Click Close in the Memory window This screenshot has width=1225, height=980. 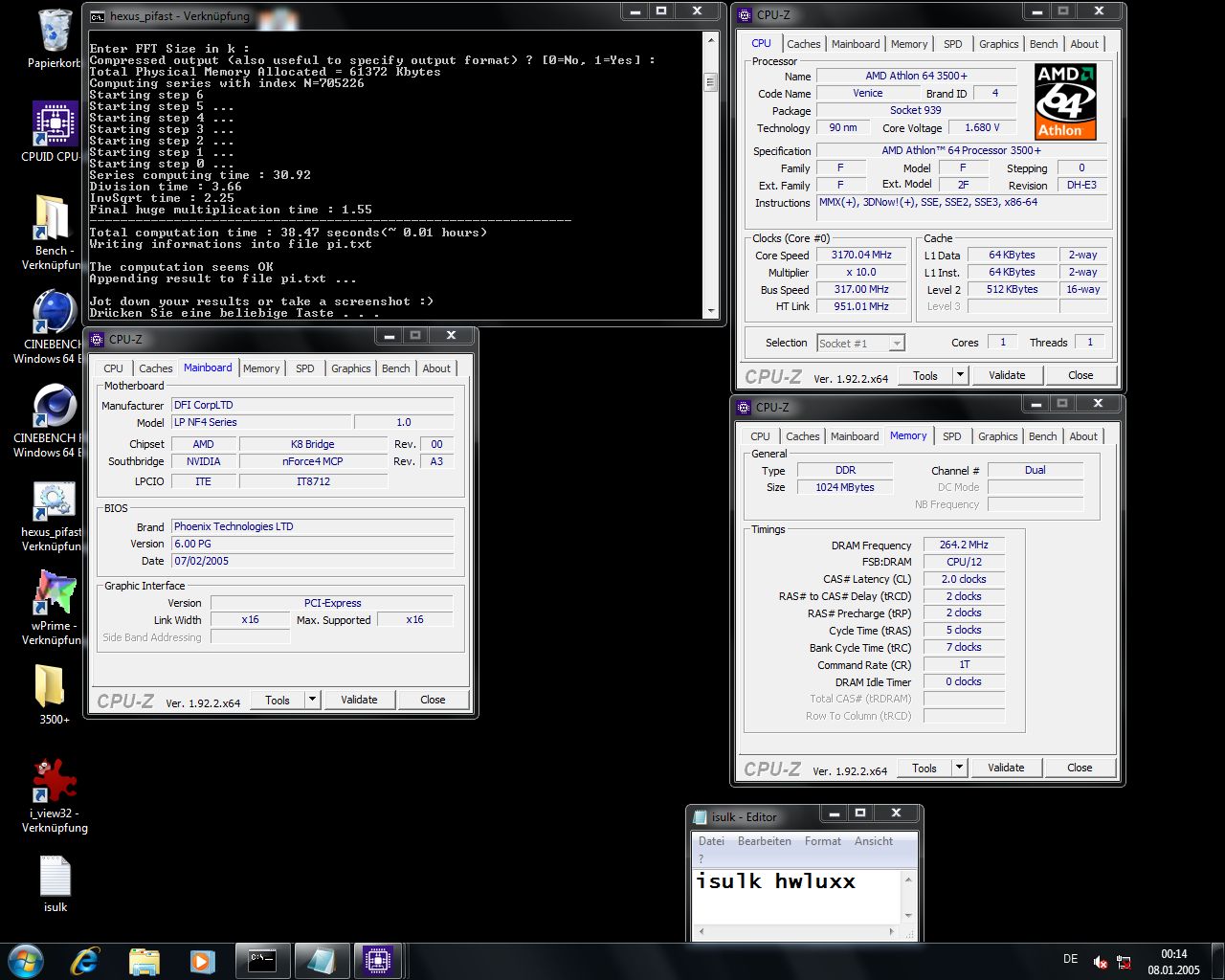[1080, 768]
